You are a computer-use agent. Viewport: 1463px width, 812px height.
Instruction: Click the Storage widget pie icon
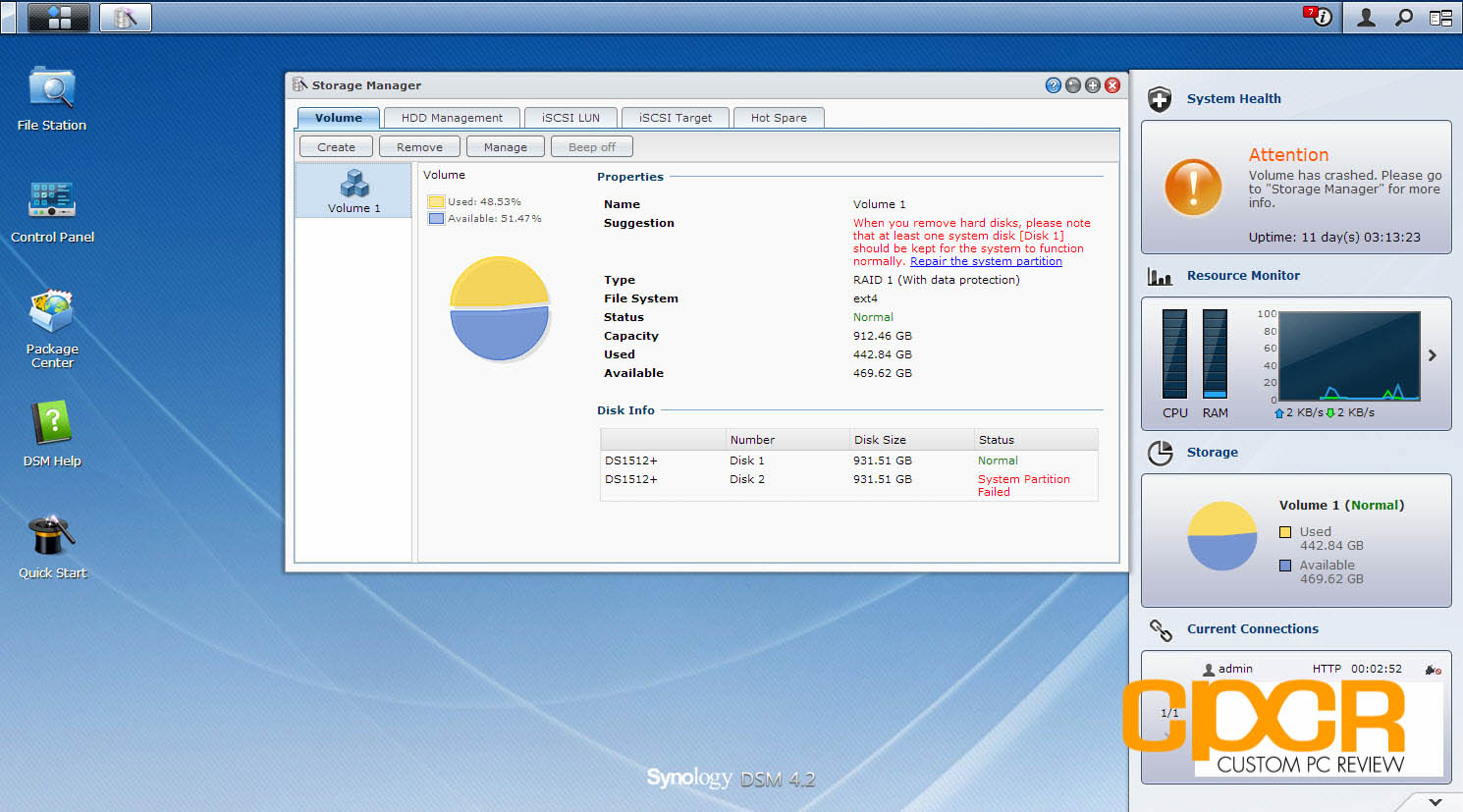click(x=1161, y=453)
